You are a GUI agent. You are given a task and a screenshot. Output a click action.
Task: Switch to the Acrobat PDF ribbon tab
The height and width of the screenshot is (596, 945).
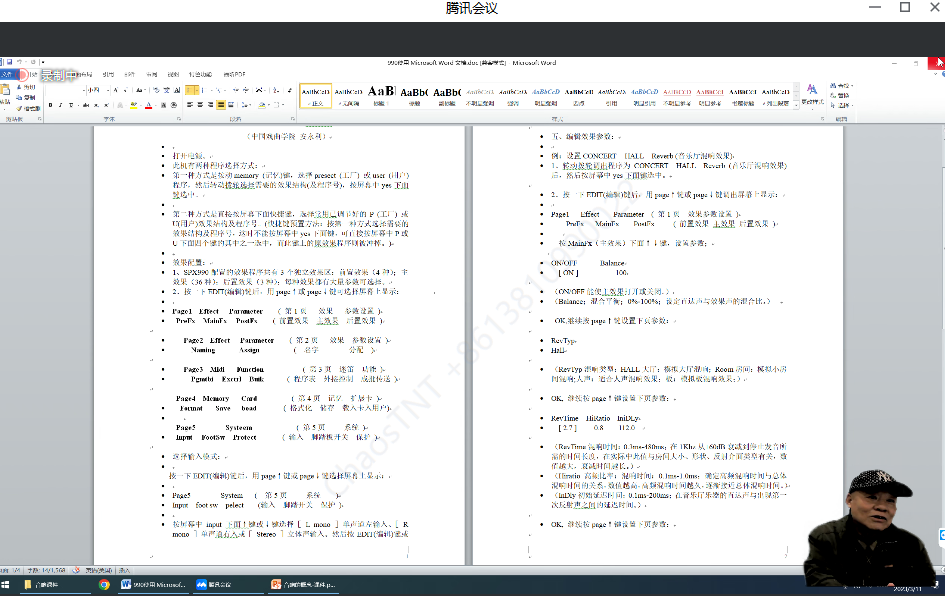coord(234,75)
